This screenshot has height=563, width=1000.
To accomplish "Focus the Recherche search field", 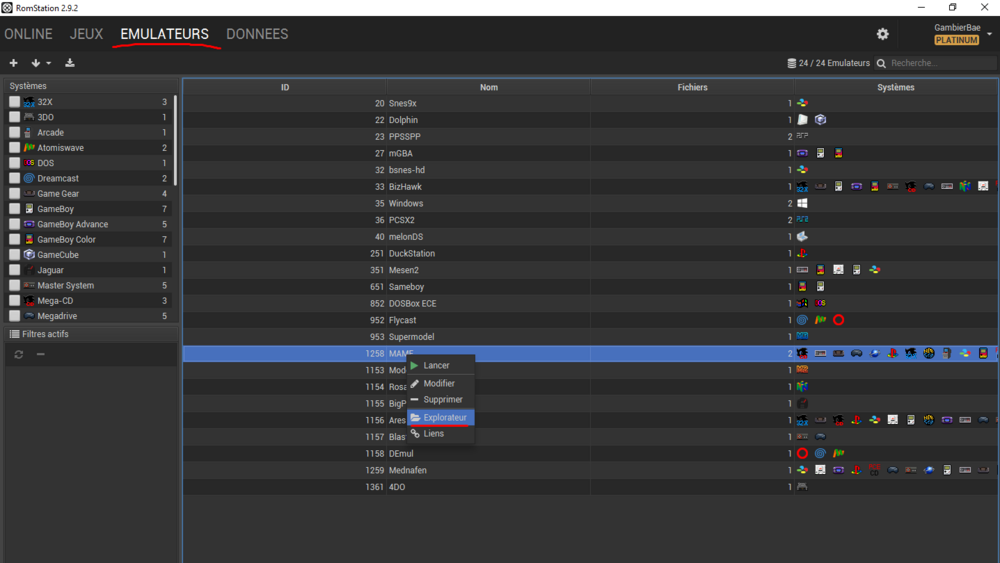I will pos(940,64).
